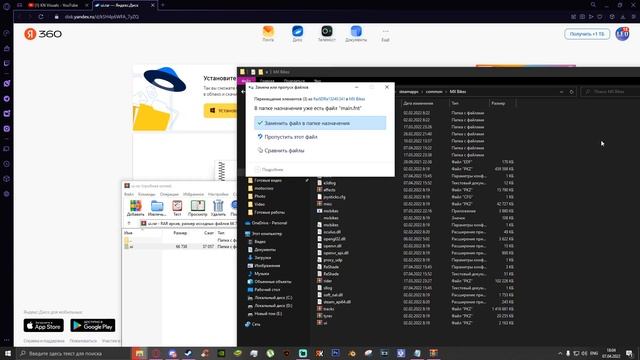This screenshot has width=640, height=360.
Task: Open WinRAR Файл menu
Action: 129,194
